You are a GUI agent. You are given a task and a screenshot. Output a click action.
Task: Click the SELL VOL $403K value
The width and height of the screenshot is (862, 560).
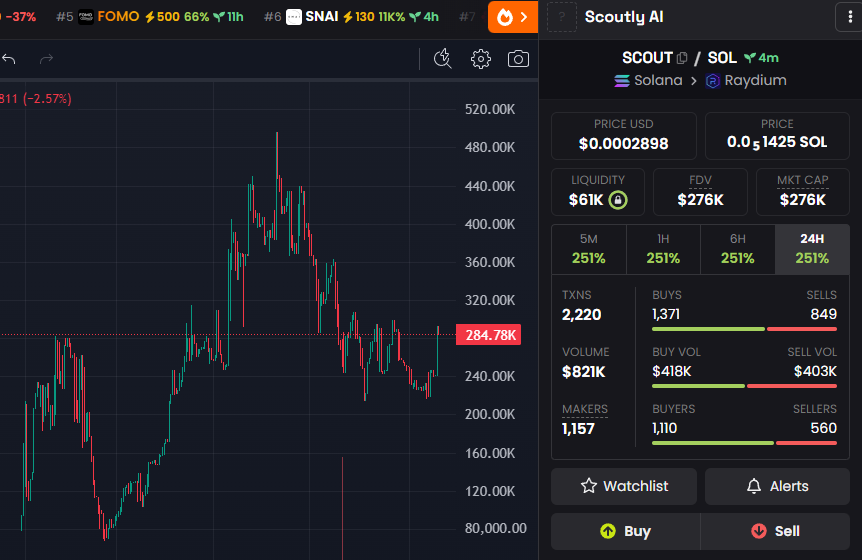tap(815, 372)
